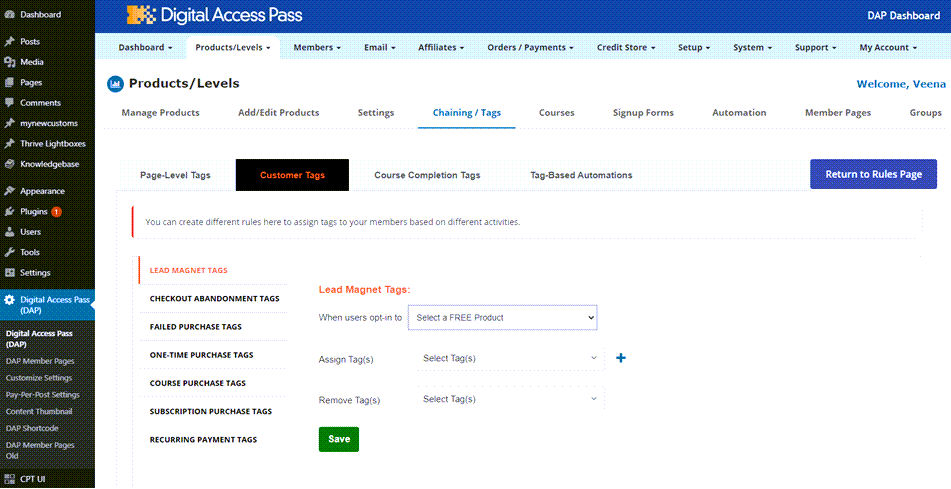Open Course Completion Tags tab
The image size is (951, 489).
point(427,175)
